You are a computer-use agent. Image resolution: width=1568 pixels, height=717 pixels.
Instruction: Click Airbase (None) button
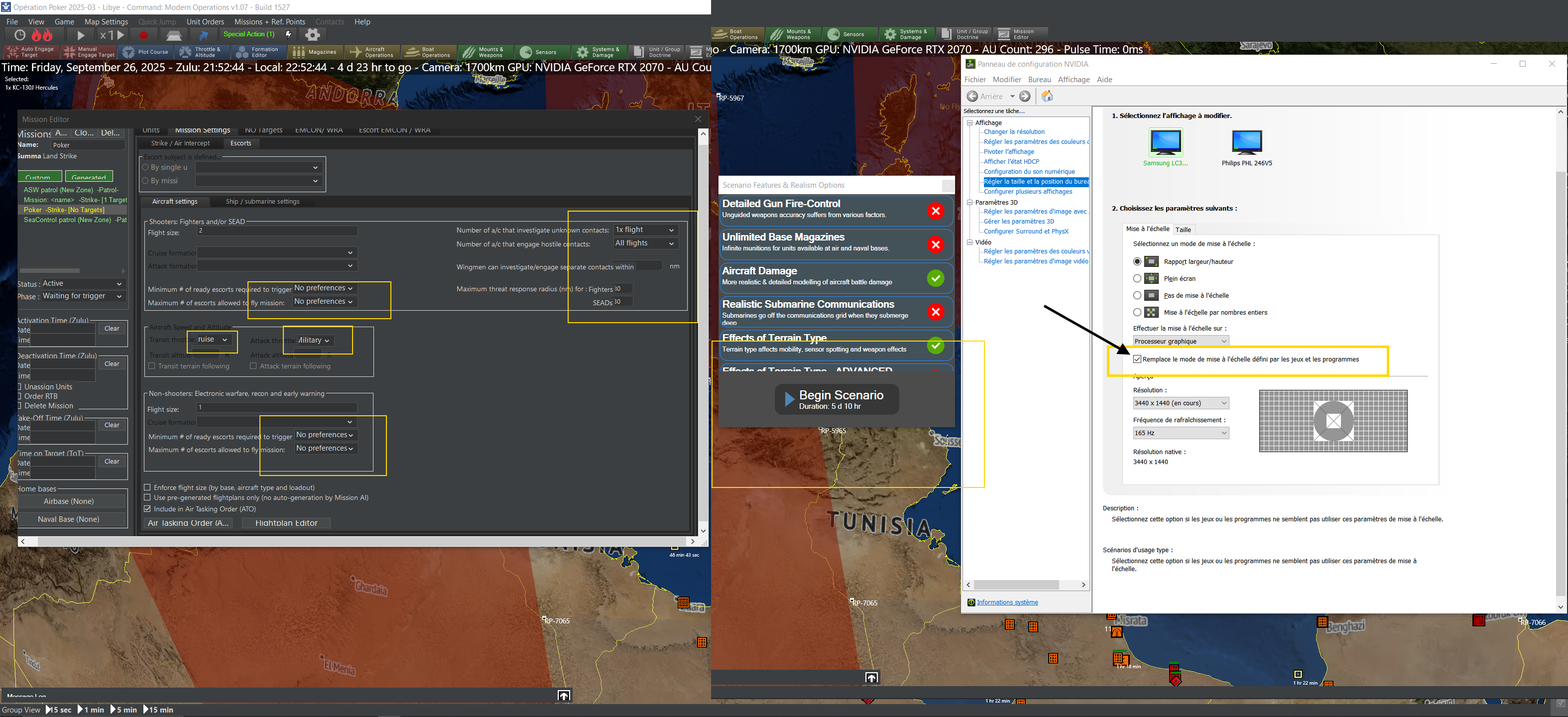click(69, 501)
